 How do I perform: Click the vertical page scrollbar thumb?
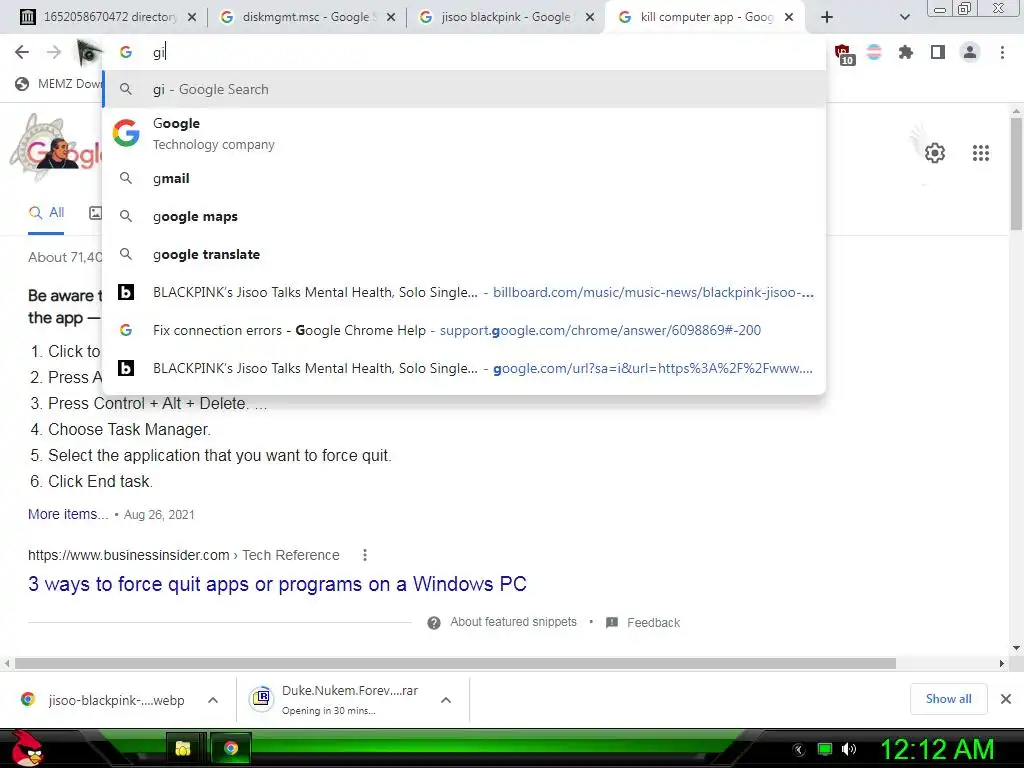[x=1016, y=173]
